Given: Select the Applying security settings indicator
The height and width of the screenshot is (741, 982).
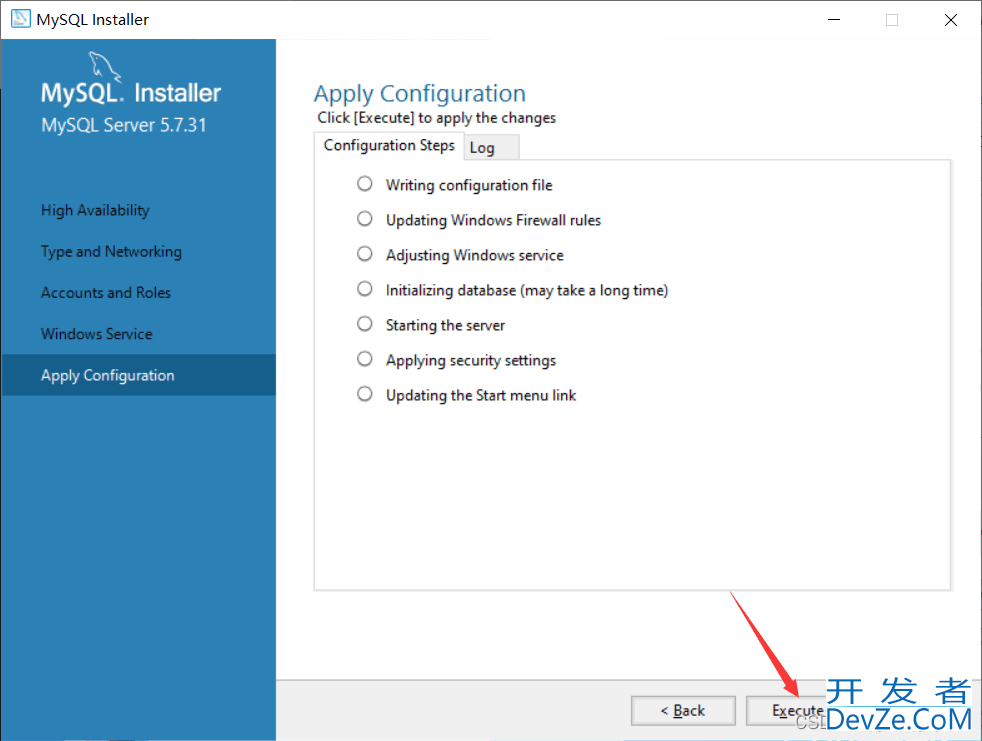Looking at the screenshot, I should click(x=364, y=359).
